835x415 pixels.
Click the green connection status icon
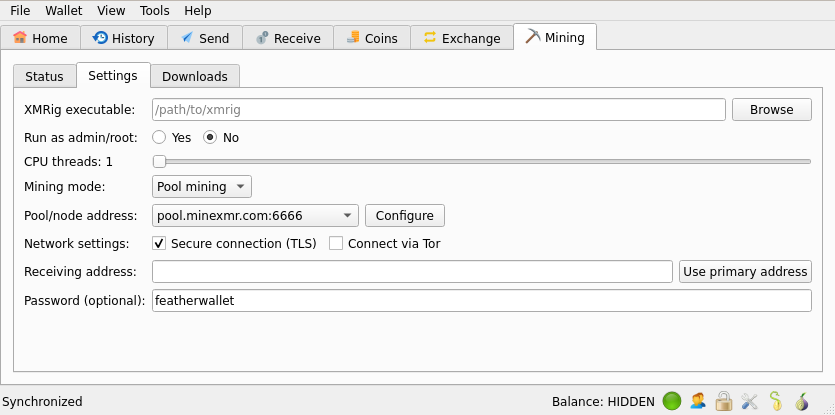coord(672,401)
